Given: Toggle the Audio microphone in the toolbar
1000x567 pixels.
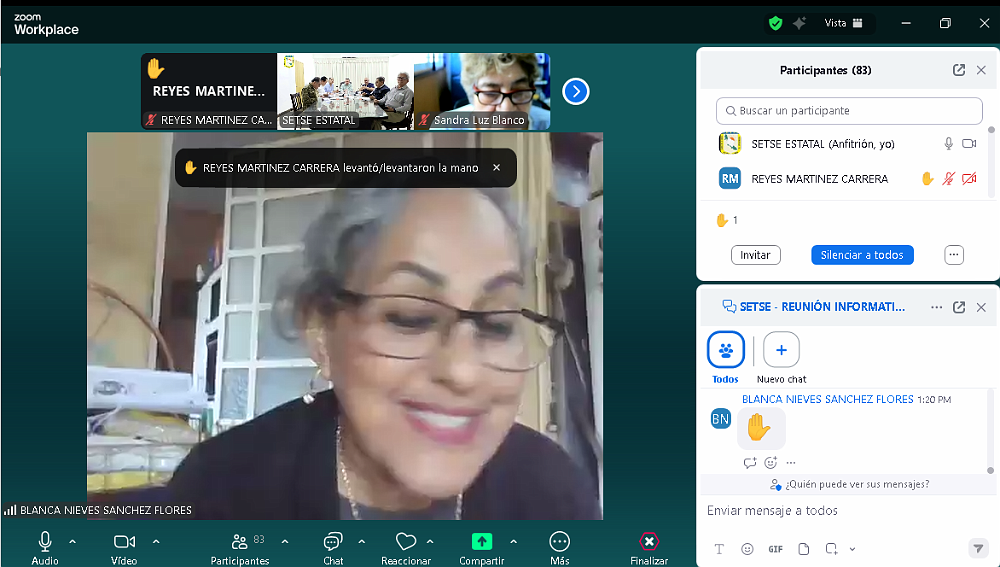Looking at the screenshot, I should click(x=45, y=542).
